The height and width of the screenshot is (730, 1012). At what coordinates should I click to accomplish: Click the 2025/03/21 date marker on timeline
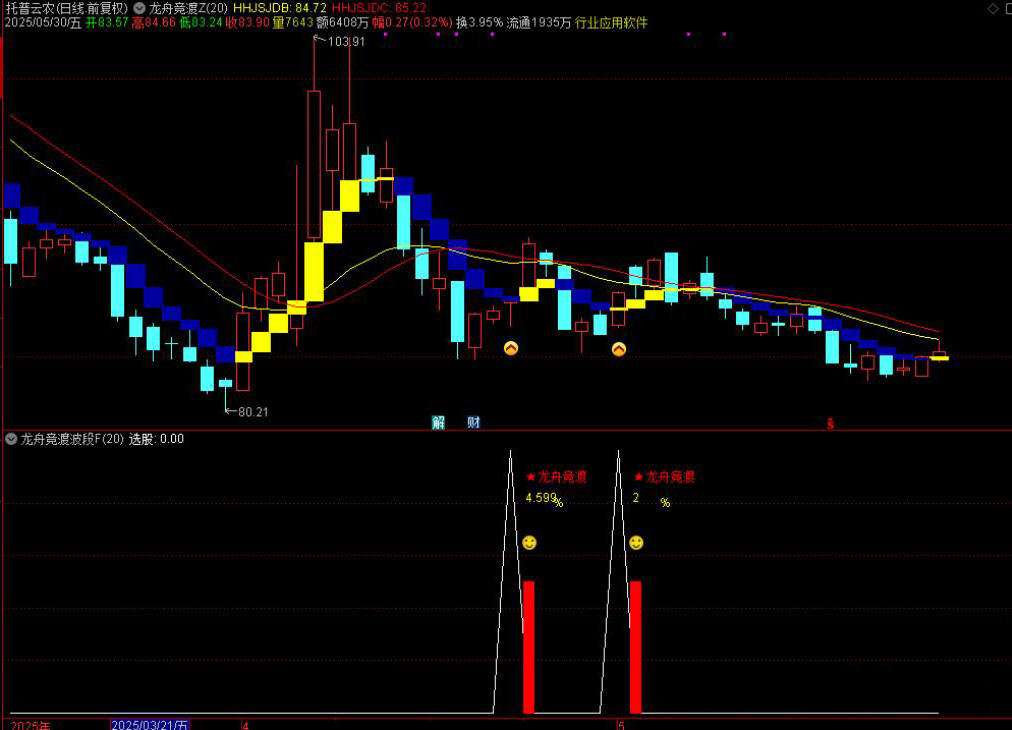coord(149,724)
